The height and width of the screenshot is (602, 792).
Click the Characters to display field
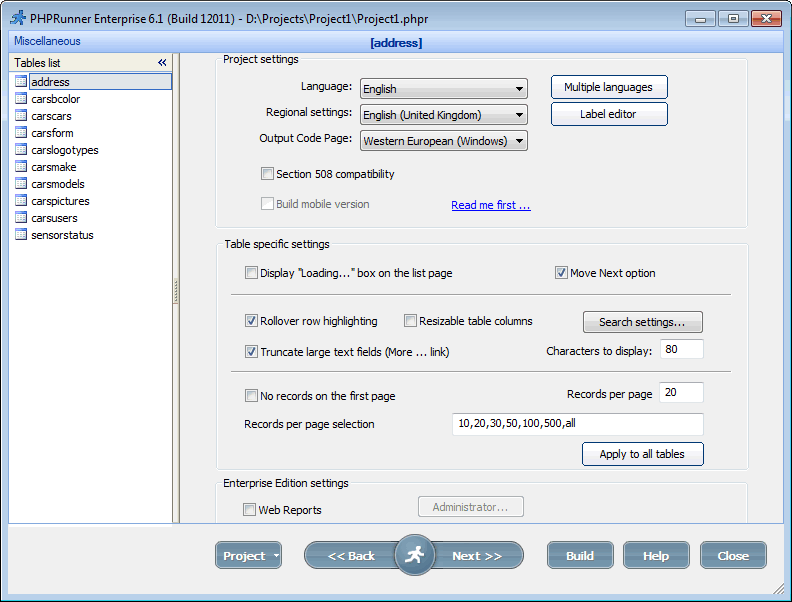point(681,349)
